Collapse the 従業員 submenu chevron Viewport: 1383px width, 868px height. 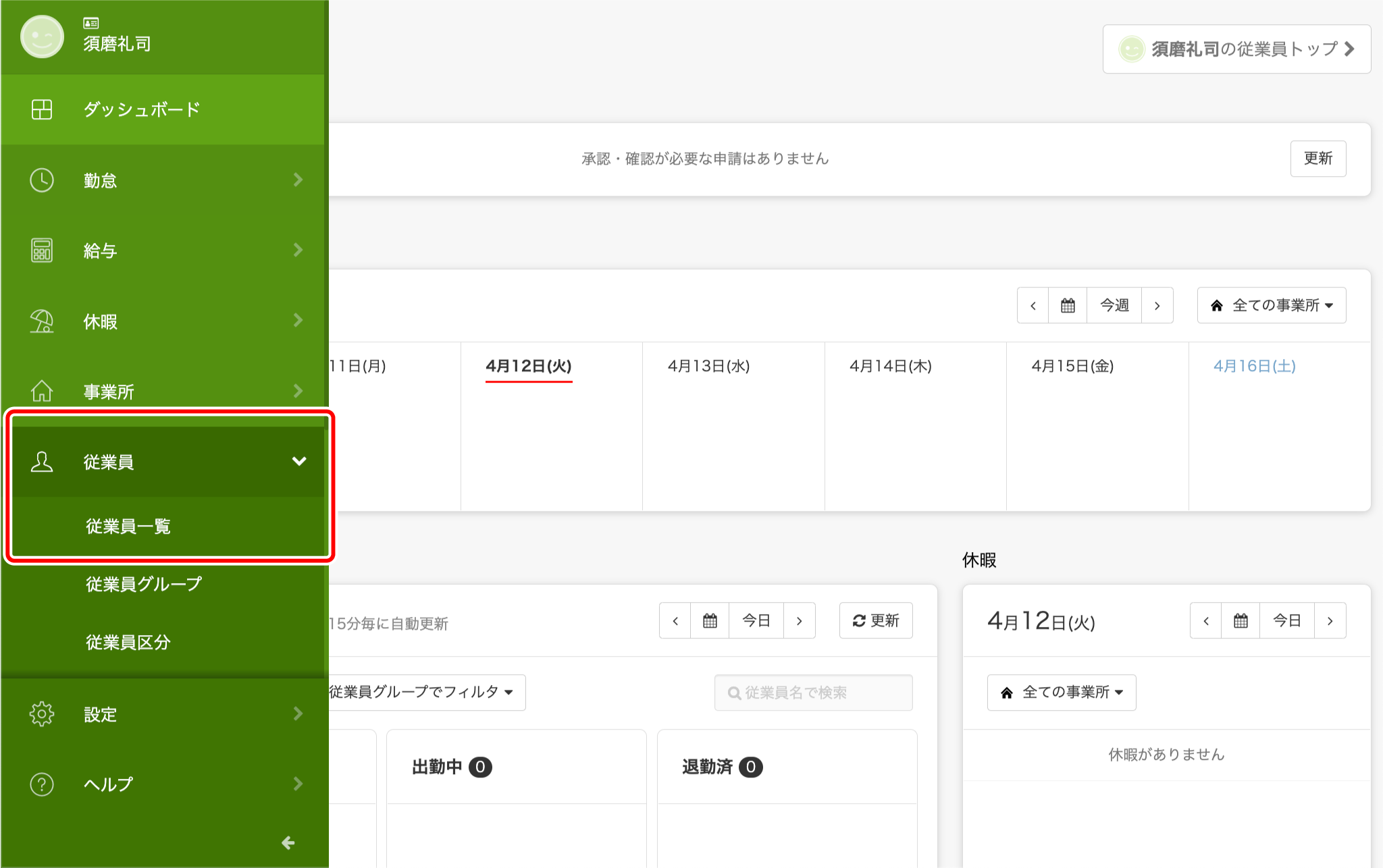coord(299,462)
